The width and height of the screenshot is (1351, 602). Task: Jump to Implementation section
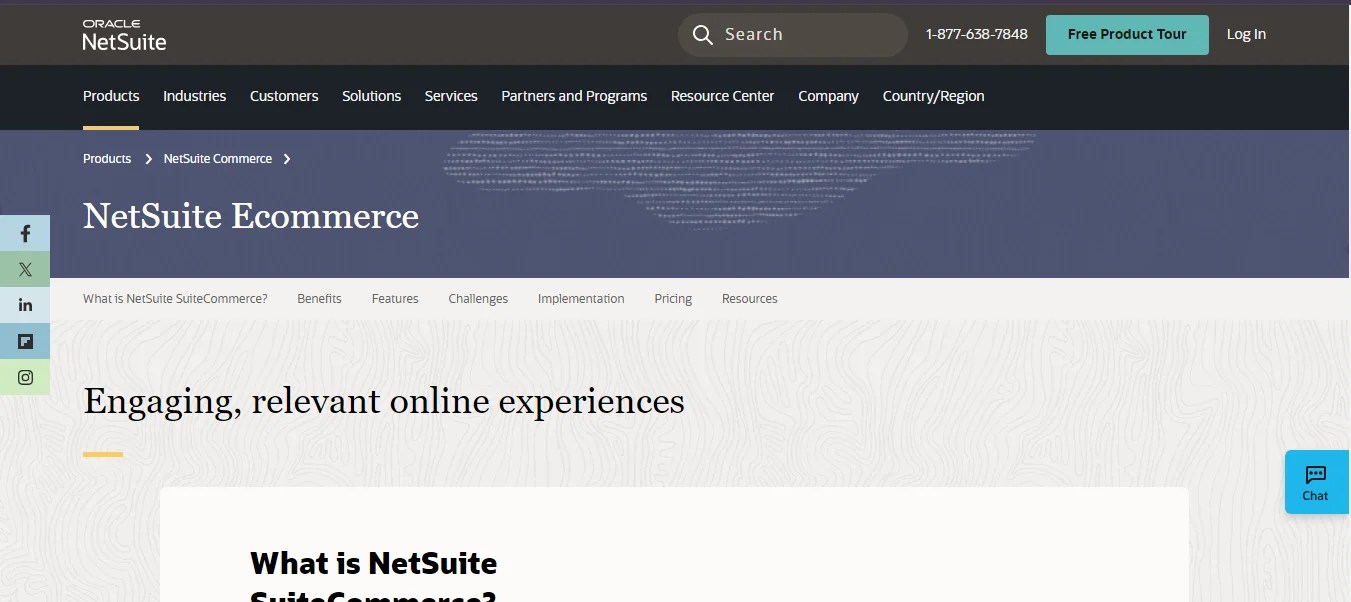point(581,299)
